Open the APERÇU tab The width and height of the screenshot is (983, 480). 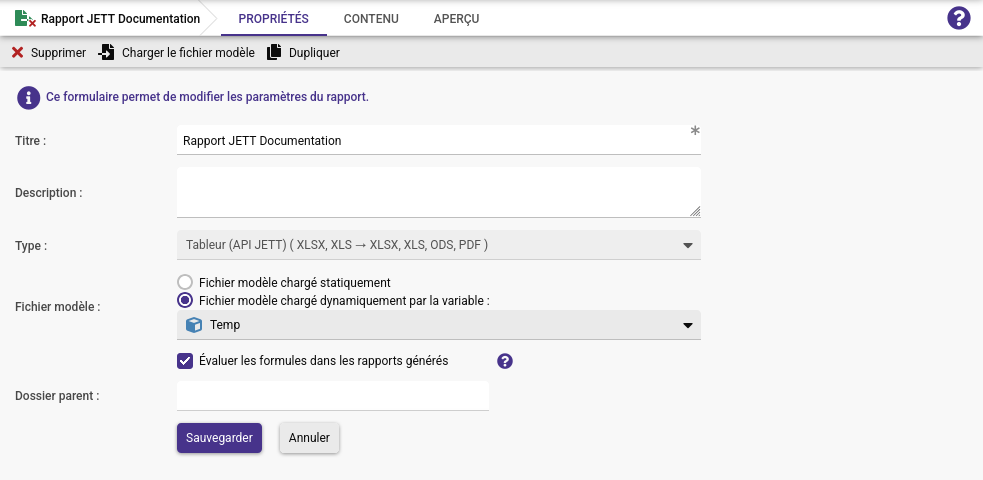pos(456,19)
